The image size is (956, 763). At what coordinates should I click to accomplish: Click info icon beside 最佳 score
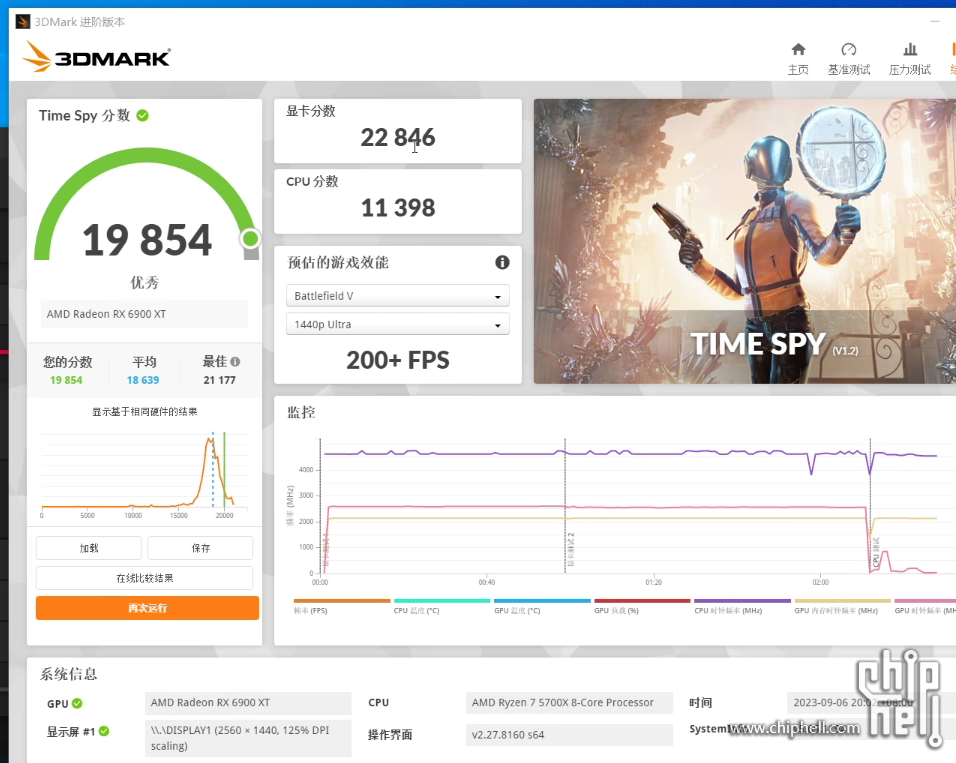pyautogui.click(x=235, y=362)
